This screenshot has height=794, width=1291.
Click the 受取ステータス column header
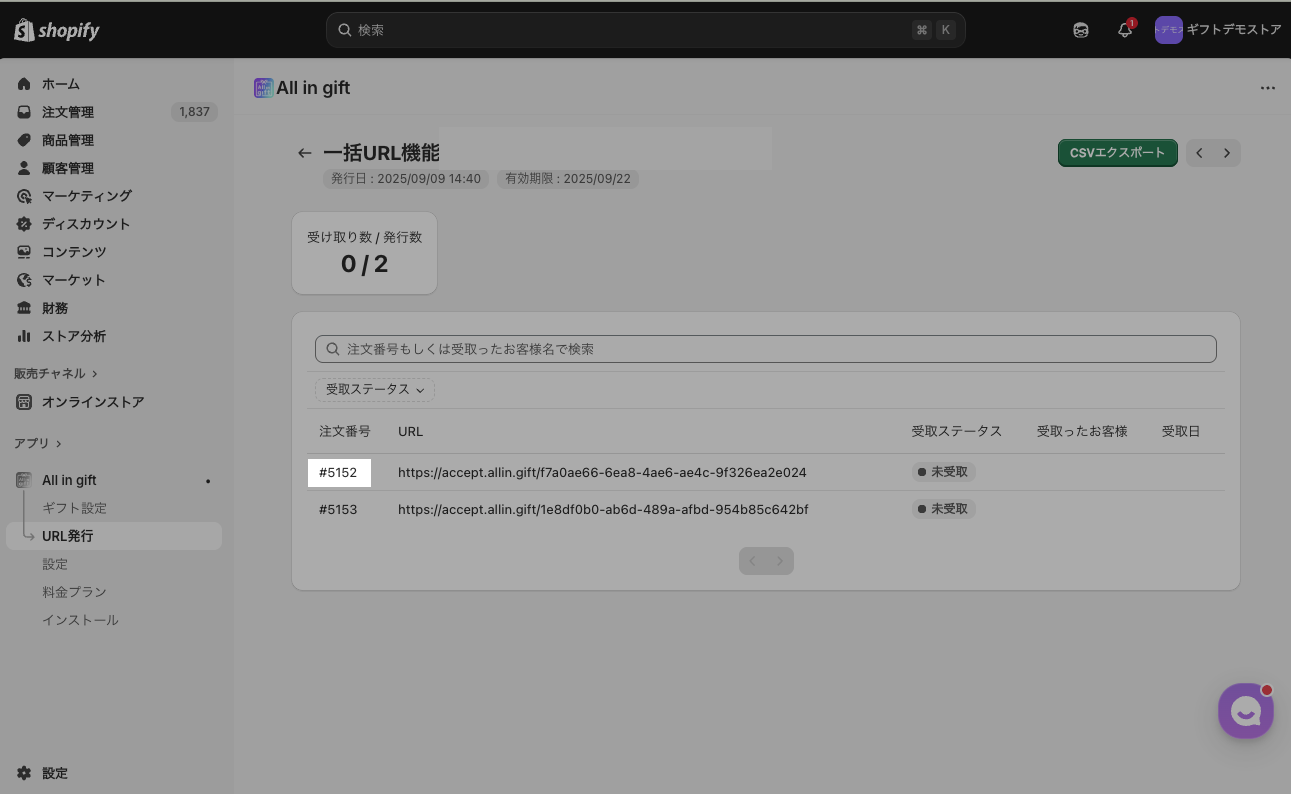coord(957,431)
